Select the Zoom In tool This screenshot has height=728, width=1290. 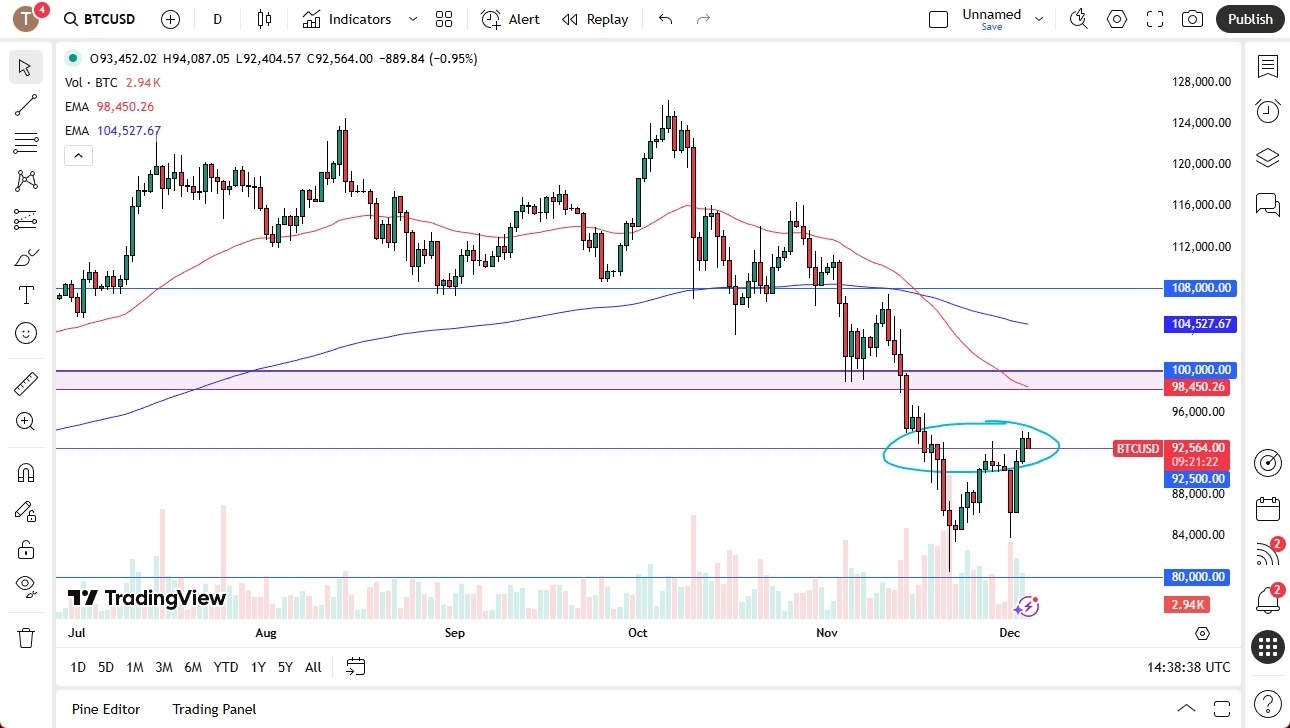(x=25, y=421)
